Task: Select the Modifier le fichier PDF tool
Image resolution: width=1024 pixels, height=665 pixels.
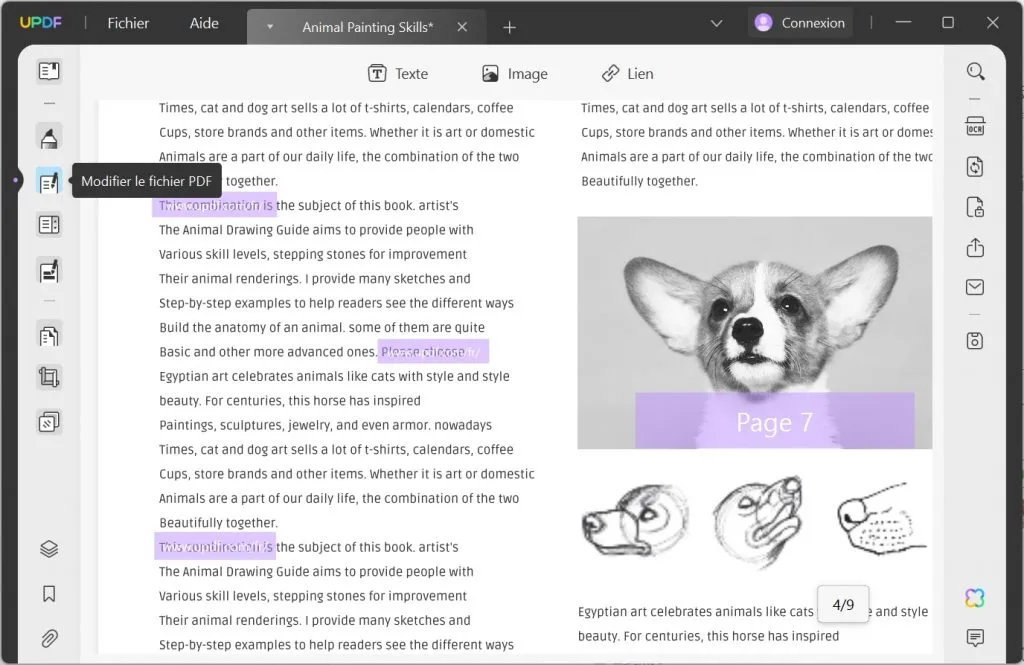Action: tap(49, 181)
